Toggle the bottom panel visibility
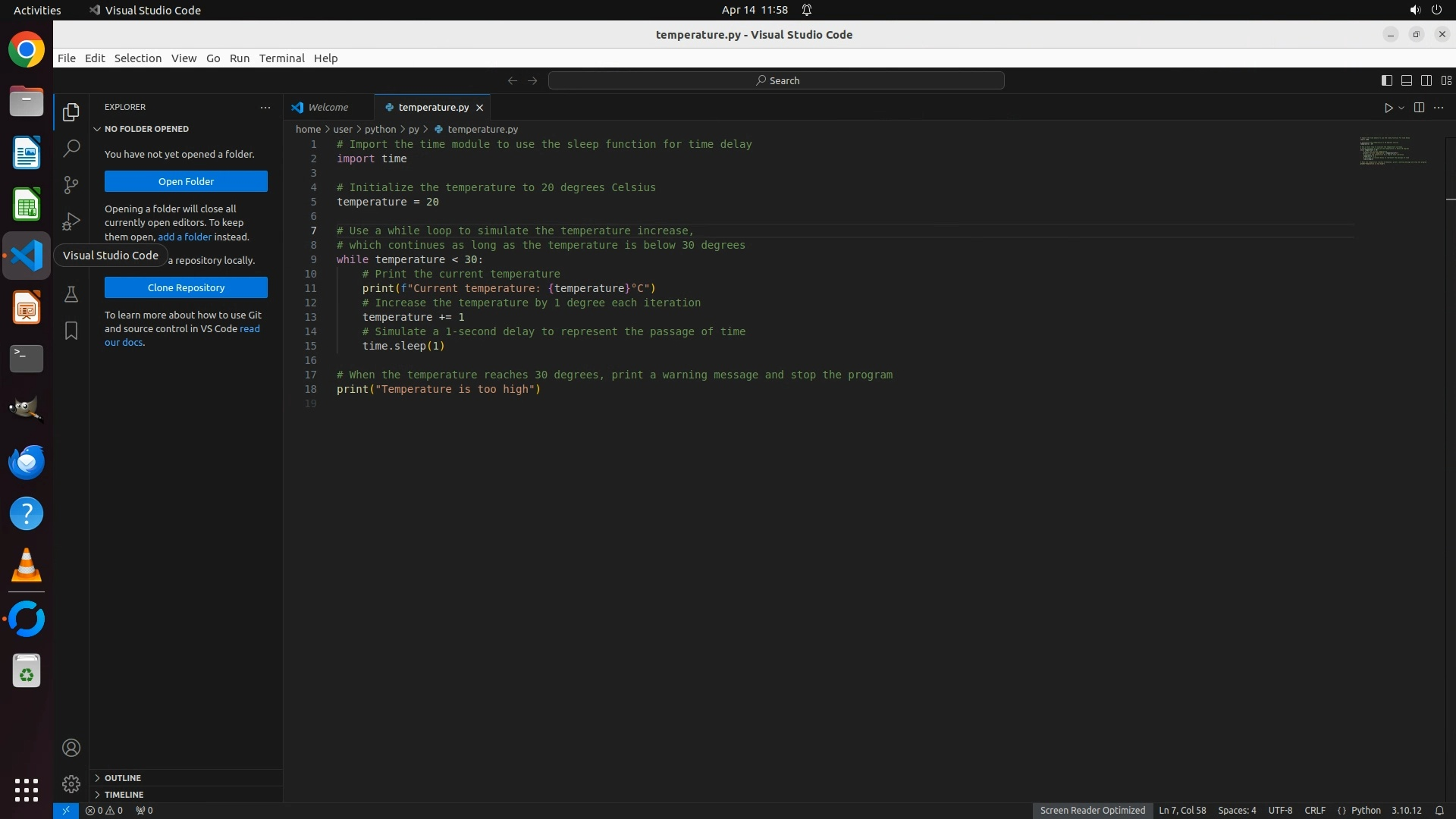 (x=1406, y=80)
